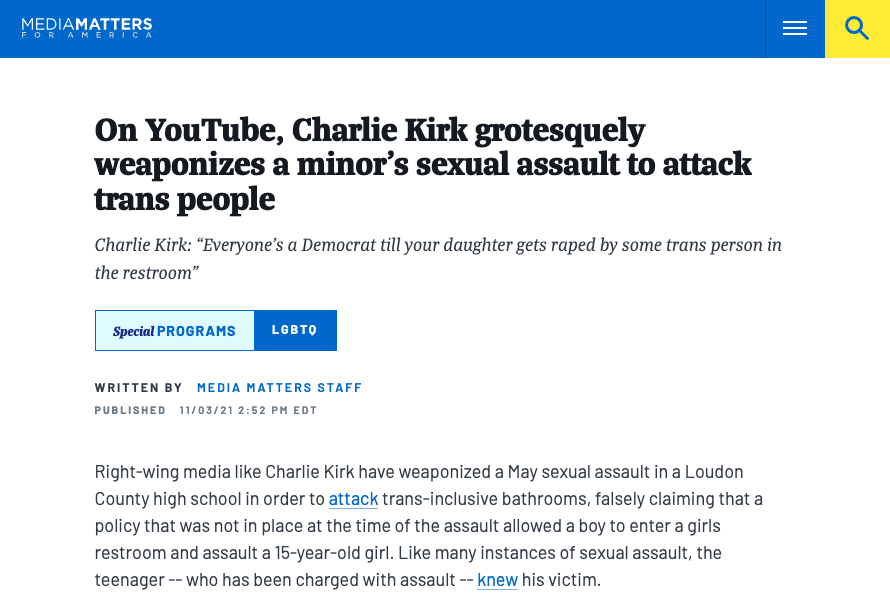Click the word "County" in the paragraph
The width and height of the screenshot is (890, 608).
pos(121,499)
